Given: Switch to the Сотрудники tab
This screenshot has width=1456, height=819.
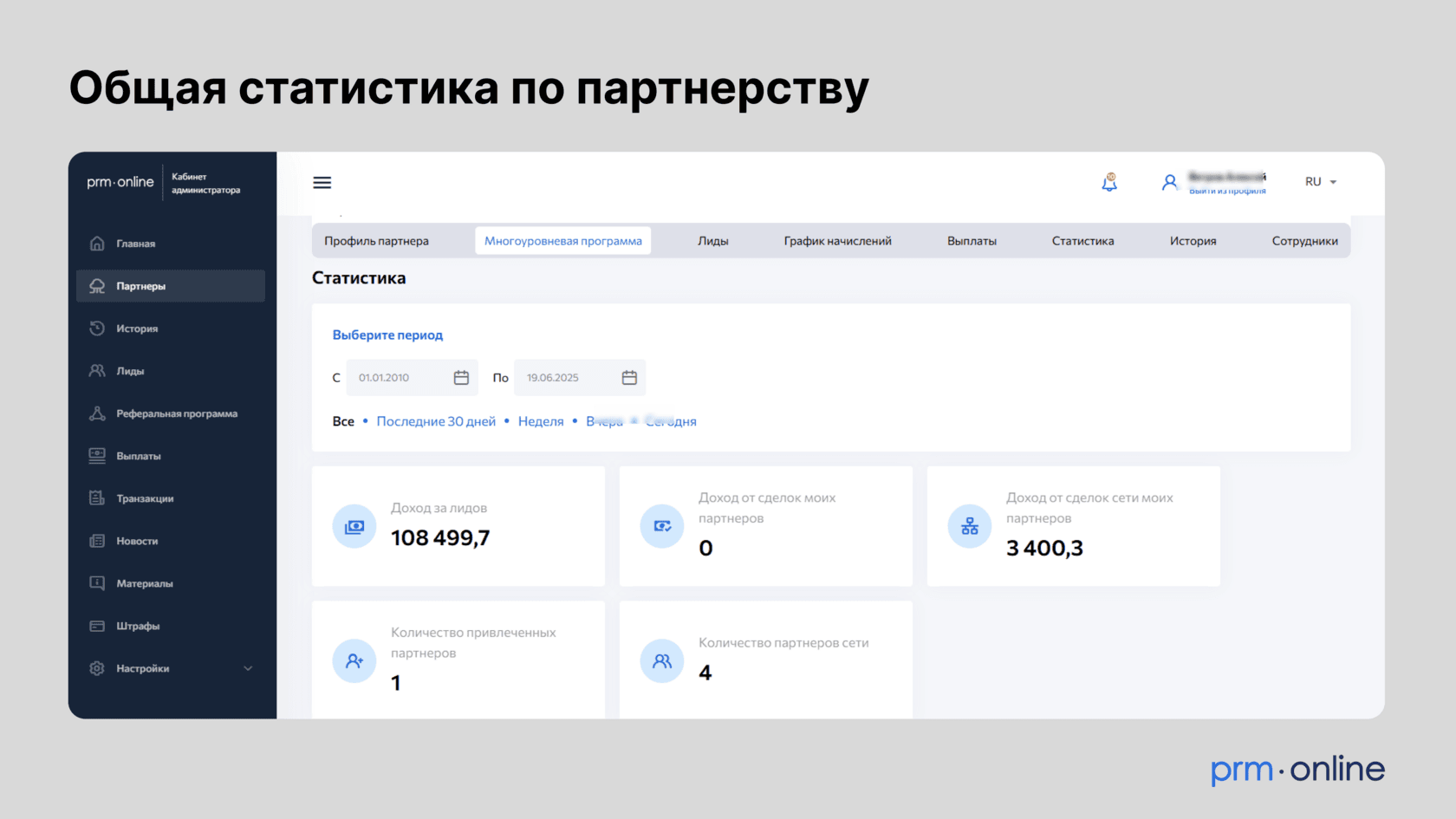Looking at the screenshot, I should coord(1305,241).
